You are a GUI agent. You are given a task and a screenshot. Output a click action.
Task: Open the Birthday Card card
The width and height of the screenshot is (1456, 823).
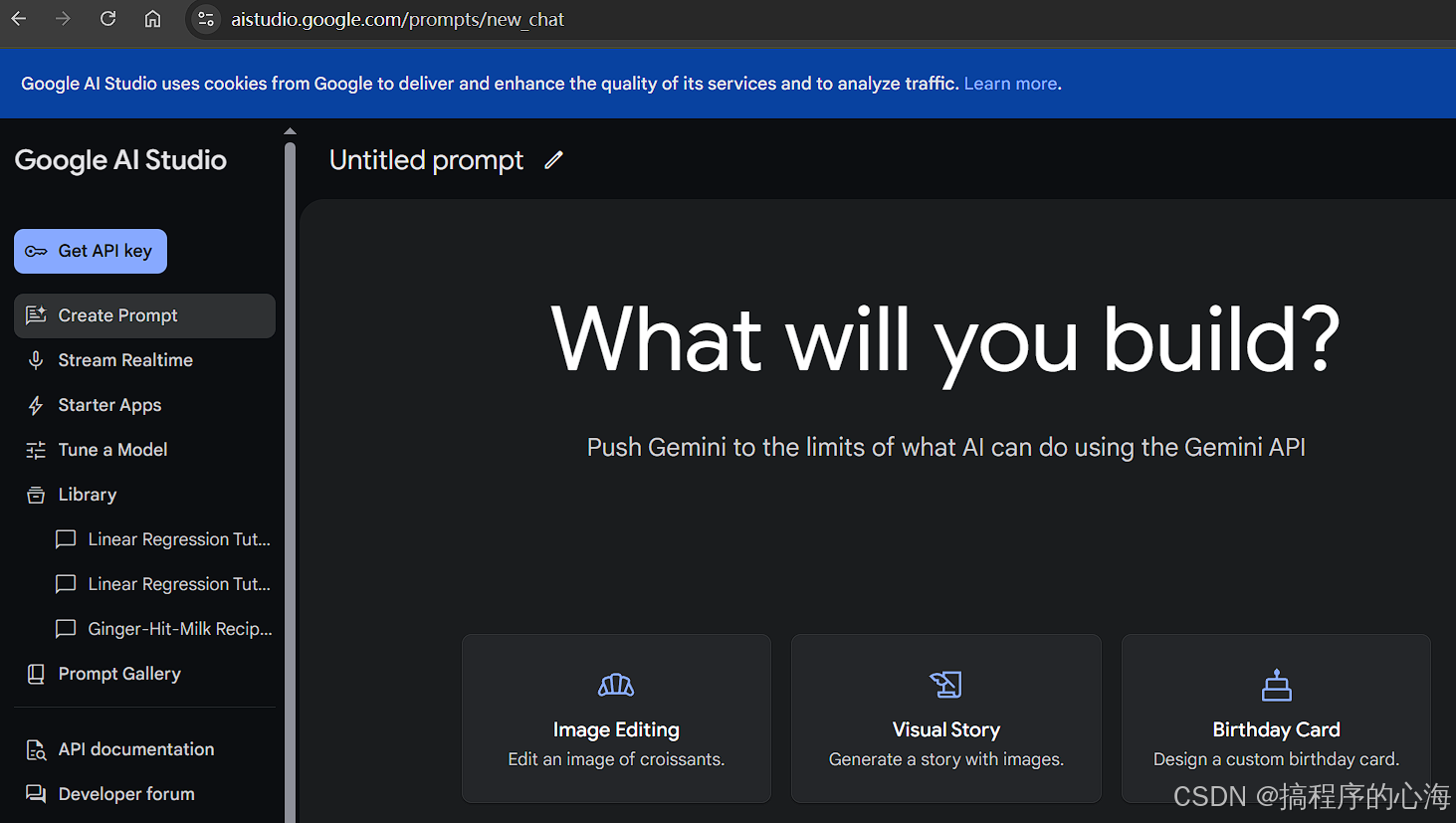(1276, 719)
